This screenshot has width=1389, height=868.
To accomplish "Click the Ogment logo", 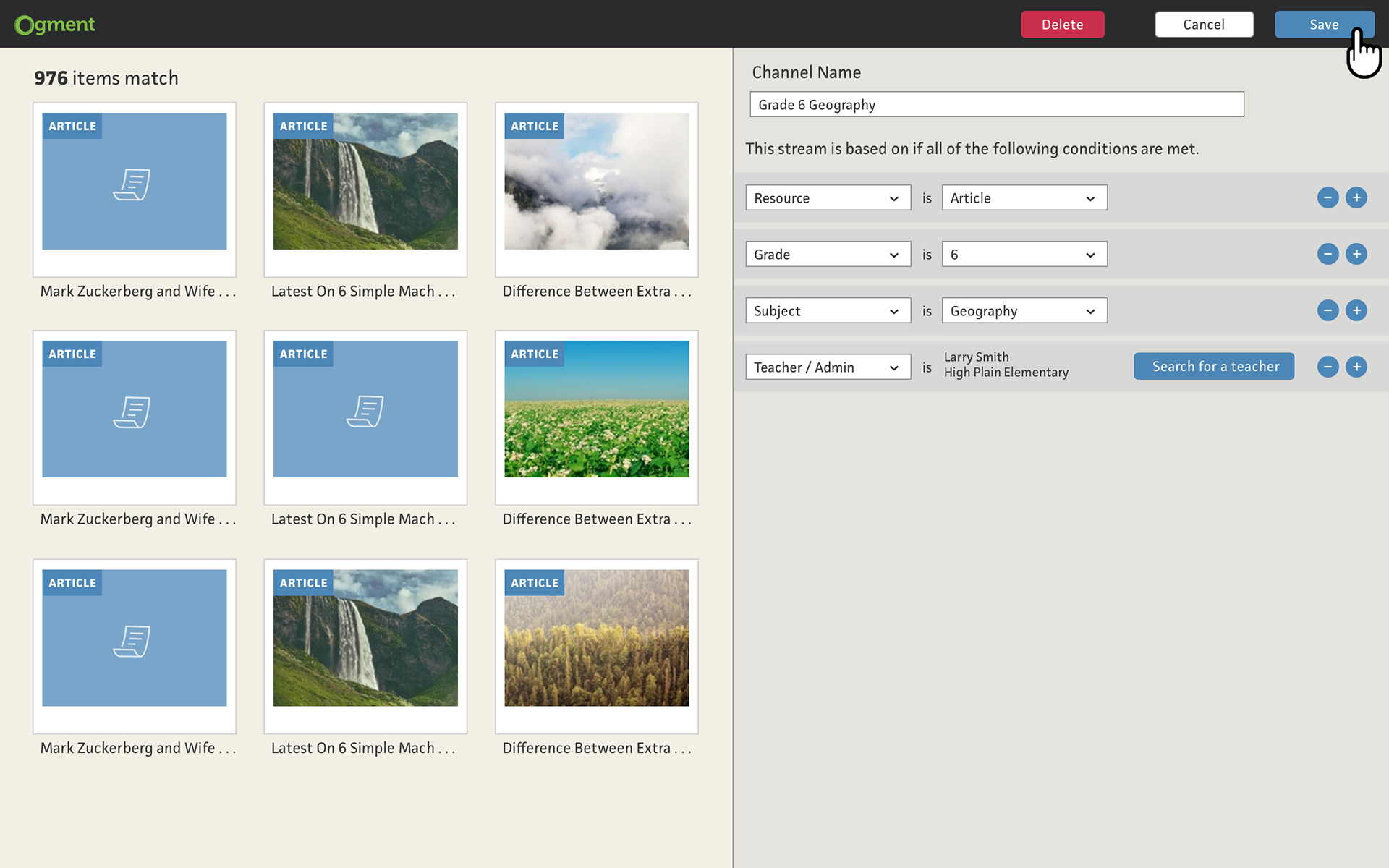I will pyautogui.click(x=55, y=25).
